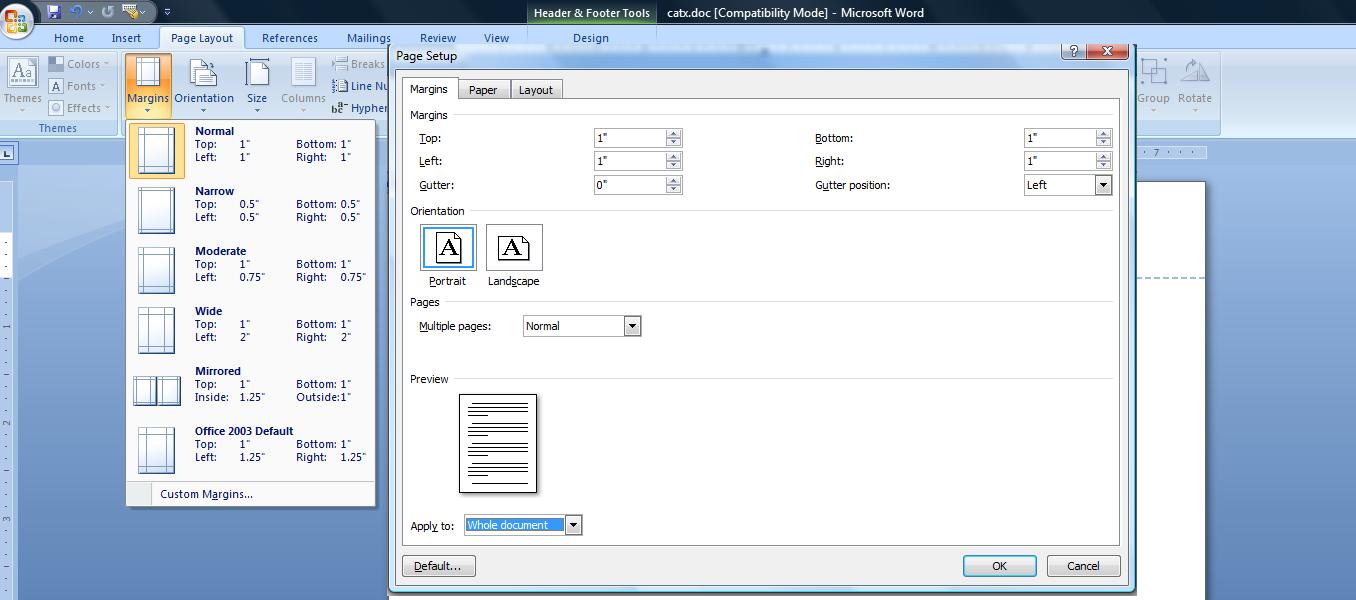This screenshot has width=1356, height=600.
Task: Click the ruler tab selector box
Action: 7,153
